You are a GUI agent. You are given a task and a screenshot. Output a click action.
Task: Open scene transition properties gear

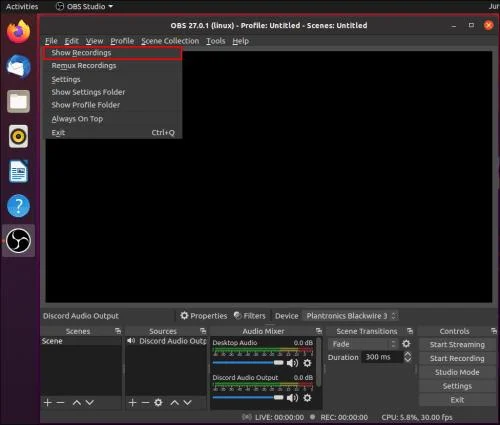(x=406, y=344)
